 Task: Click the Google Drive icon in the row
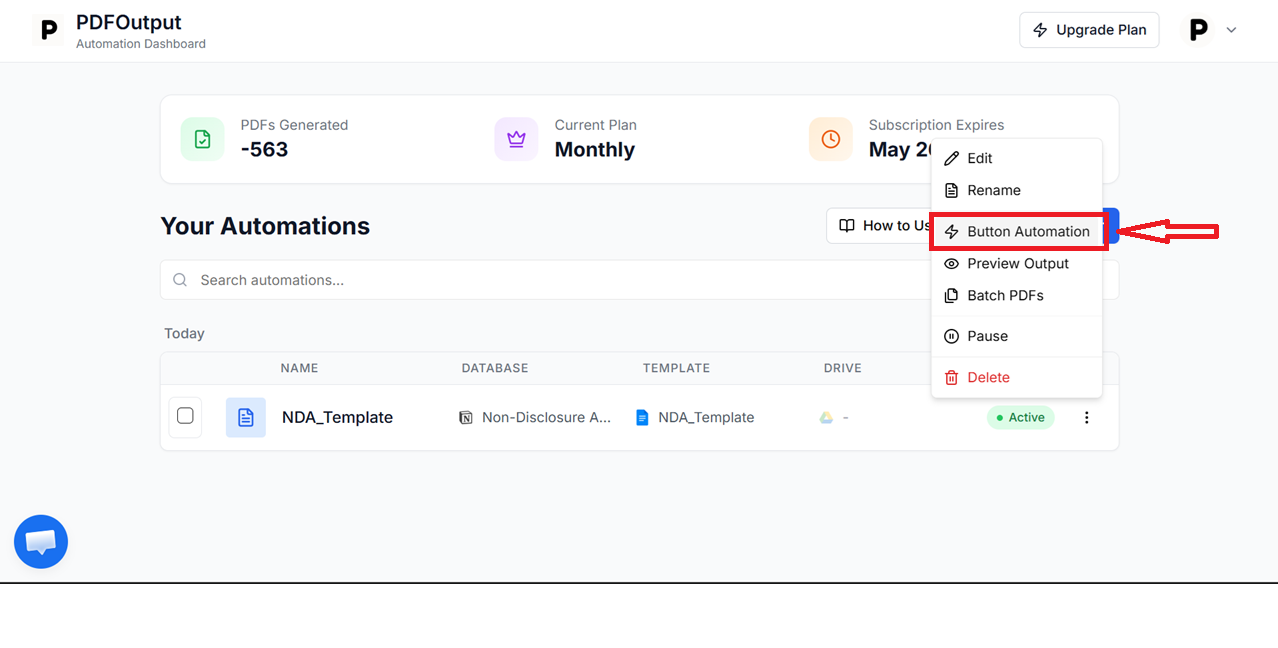[x=827, y=417]
